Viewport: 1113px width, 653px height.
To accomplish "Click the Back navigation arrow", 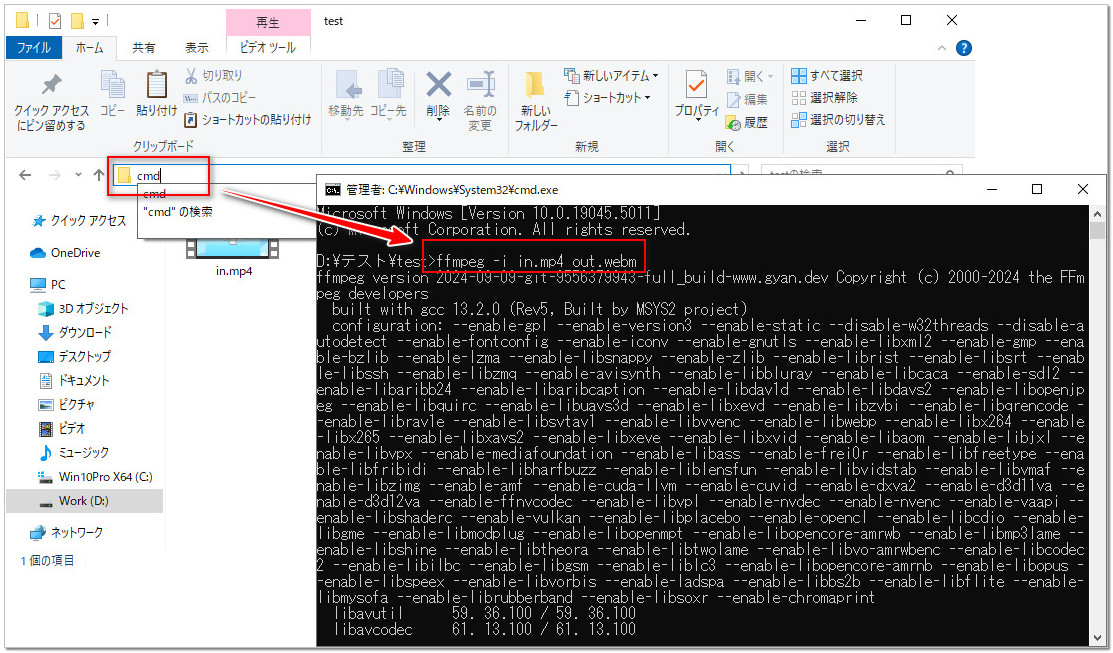I will pyautogui.click(x=26, y=175).
